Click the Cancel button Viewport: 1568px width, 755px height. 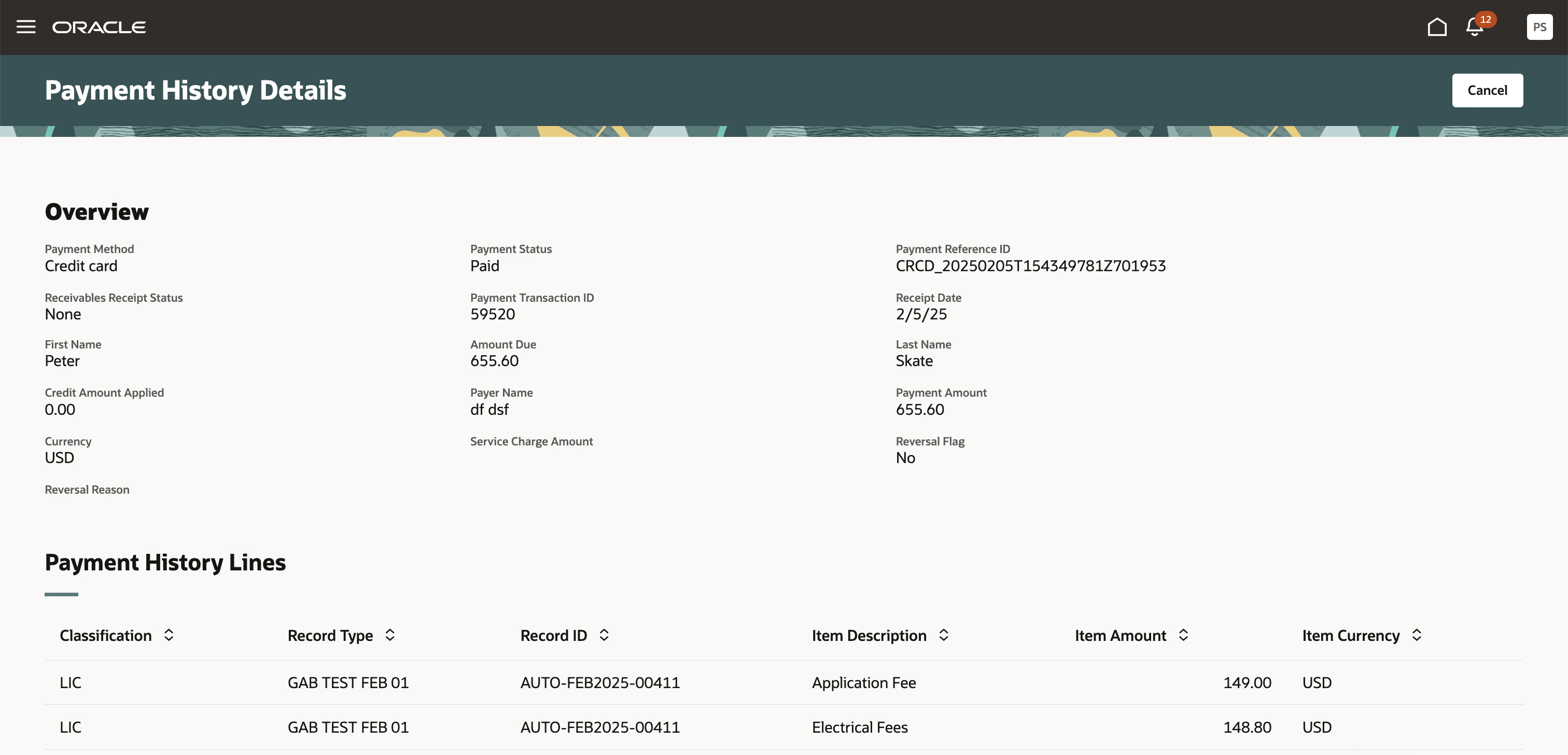coord(1487,90)
